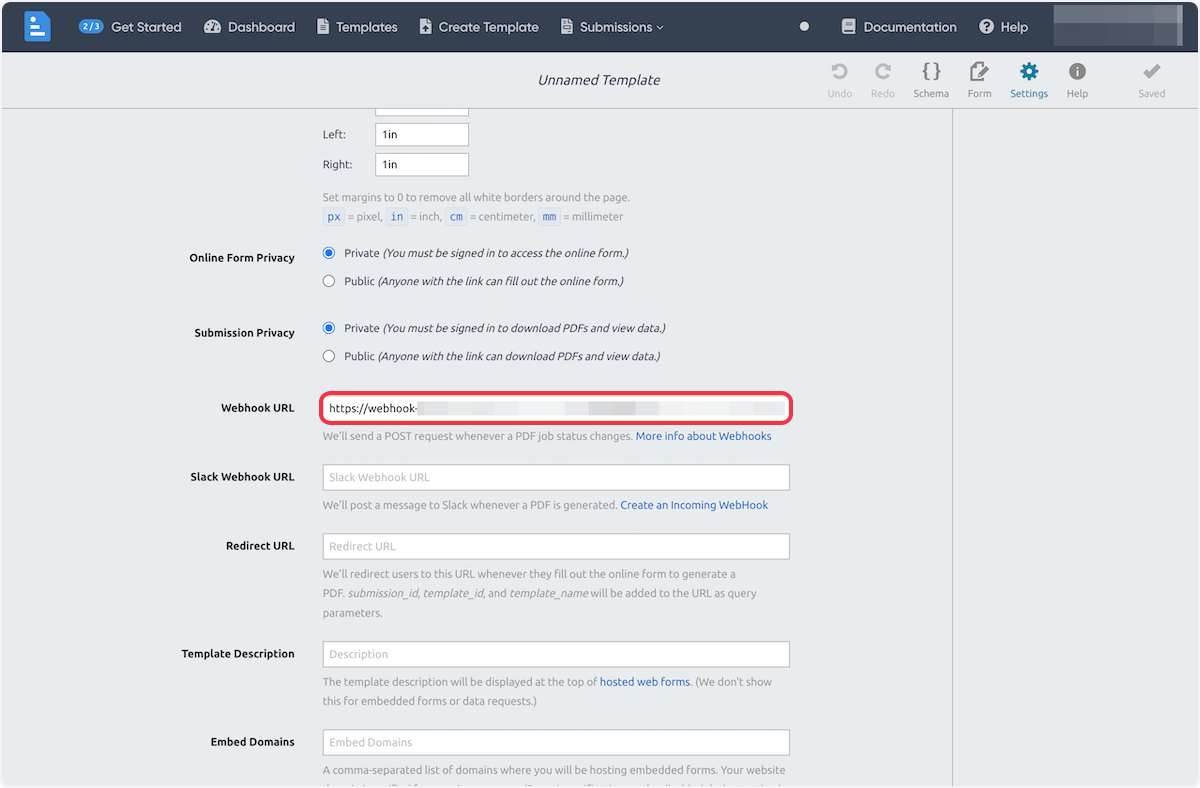Select Private for Online Form Privacy
This screenshot has height=788, width=1200.
click(x=329, y=253)
